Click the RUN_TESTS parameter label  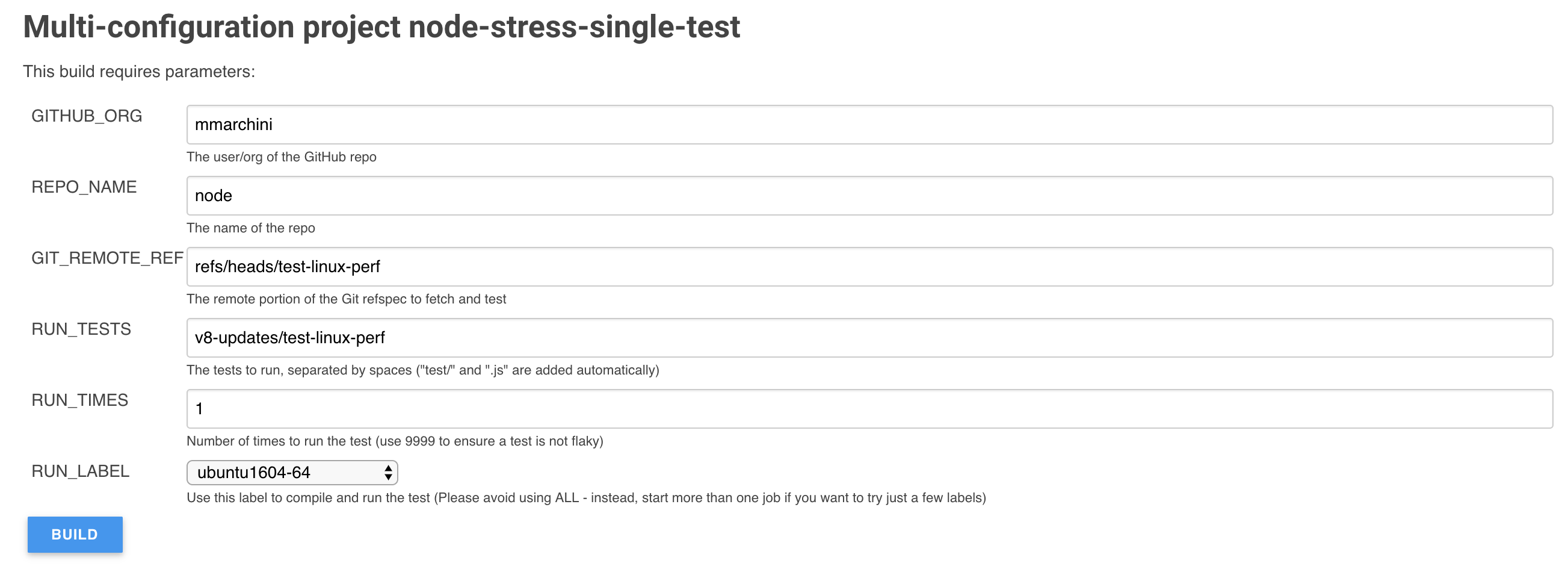[81, 329]
